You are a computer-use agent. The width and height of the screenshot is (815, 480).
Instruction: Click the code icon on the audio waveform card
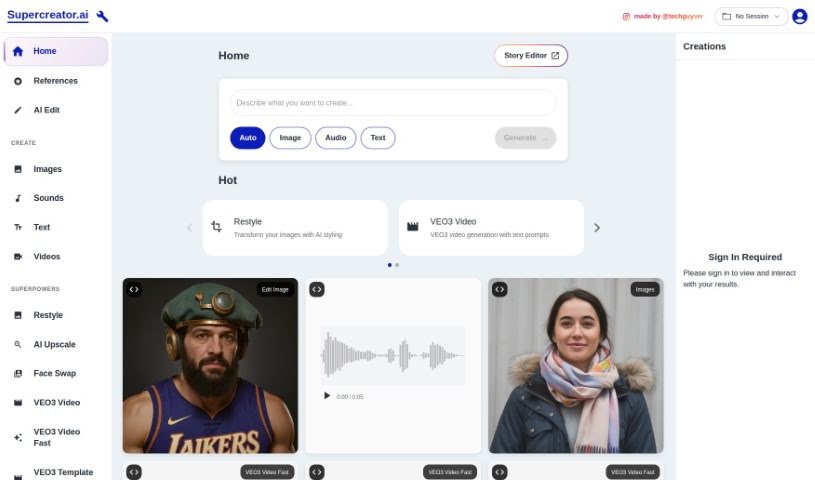click(x=317, y=290)
